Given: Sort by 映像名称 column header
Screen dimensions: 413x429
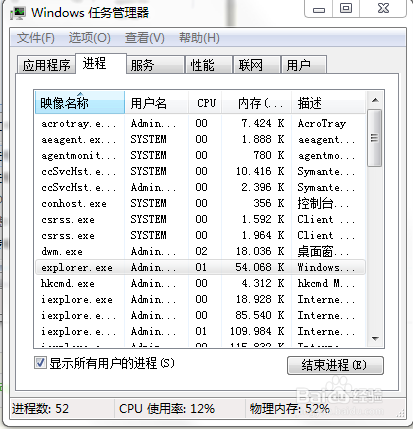Looking at the screenshot, I should point(80,103).
